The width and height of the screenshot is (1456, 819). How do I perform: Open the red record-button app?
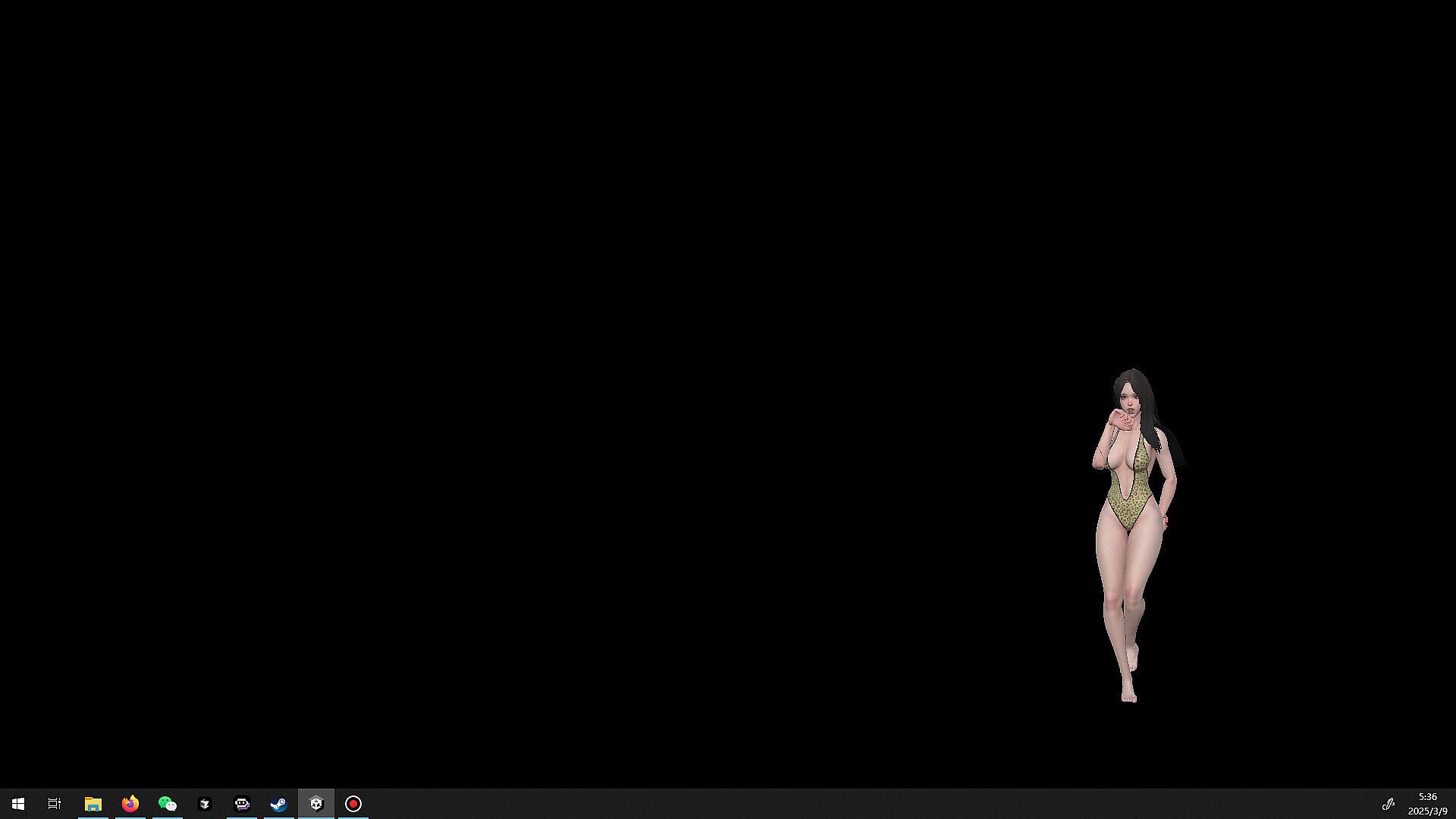(x=353, y=804)
